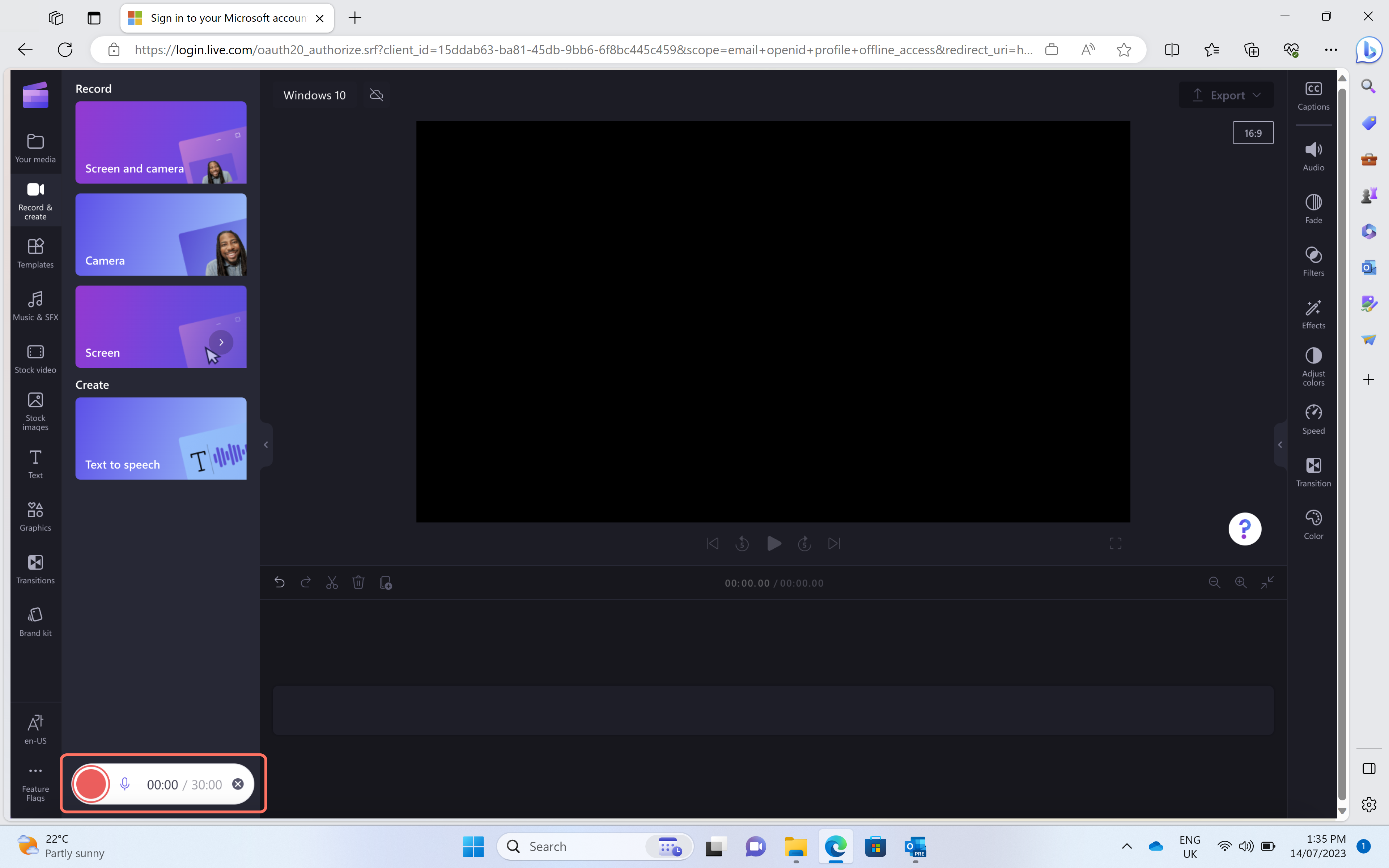
Task: Open Your media panel
Action: coord(35,148)
